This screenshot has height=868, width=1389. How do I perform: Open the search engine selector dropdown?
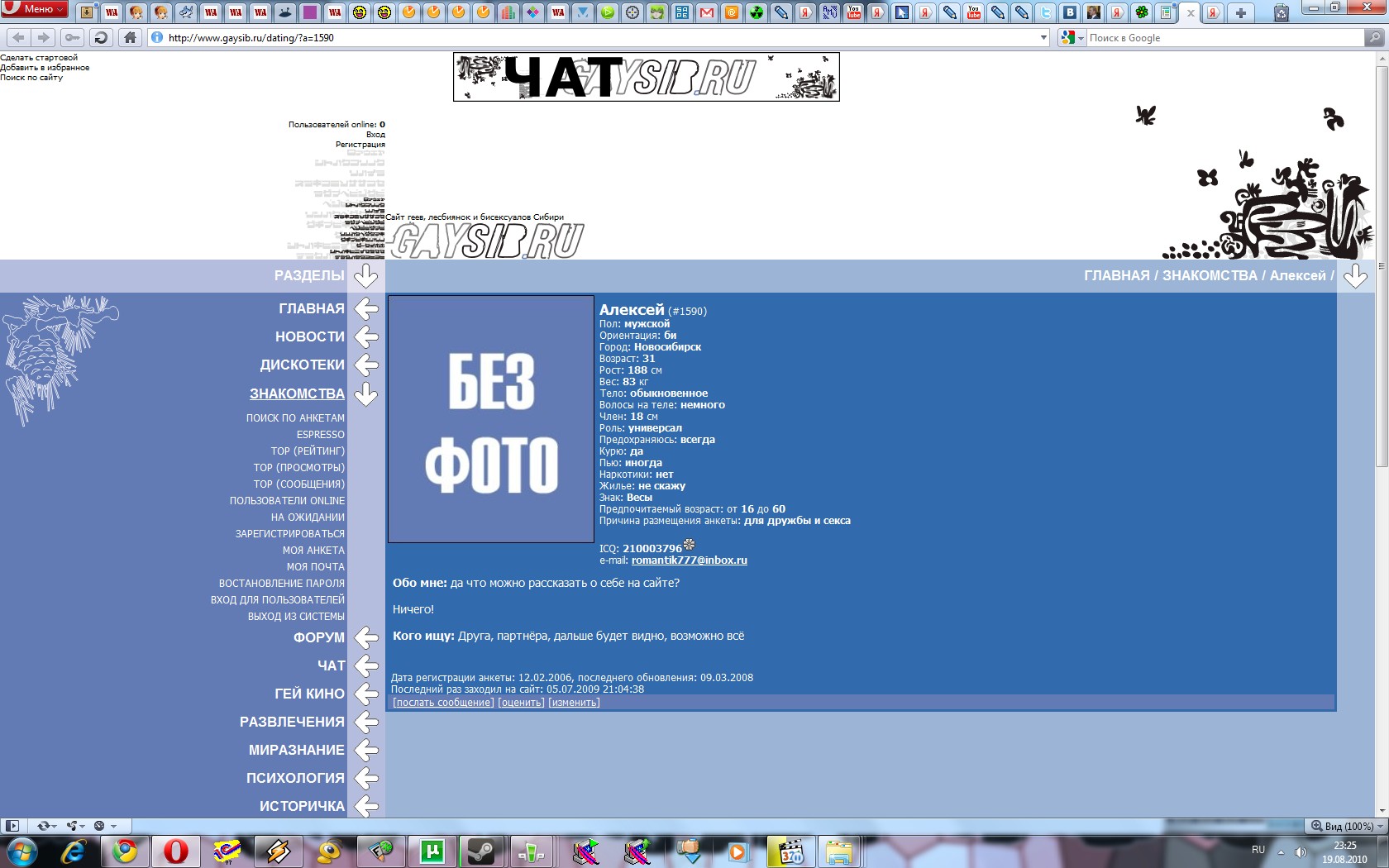(x=1072, y=37)
